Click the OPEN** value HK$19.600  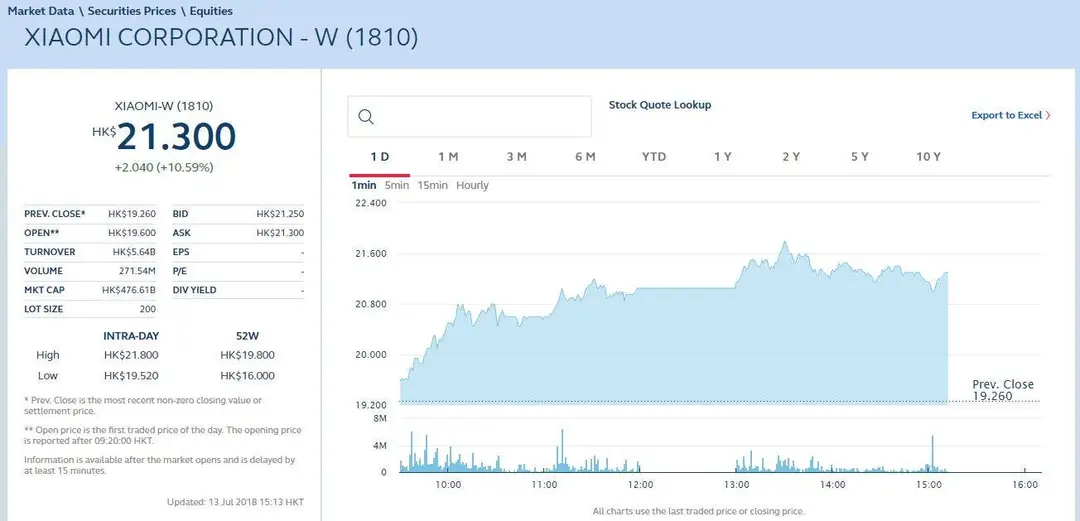click(132, 233)
